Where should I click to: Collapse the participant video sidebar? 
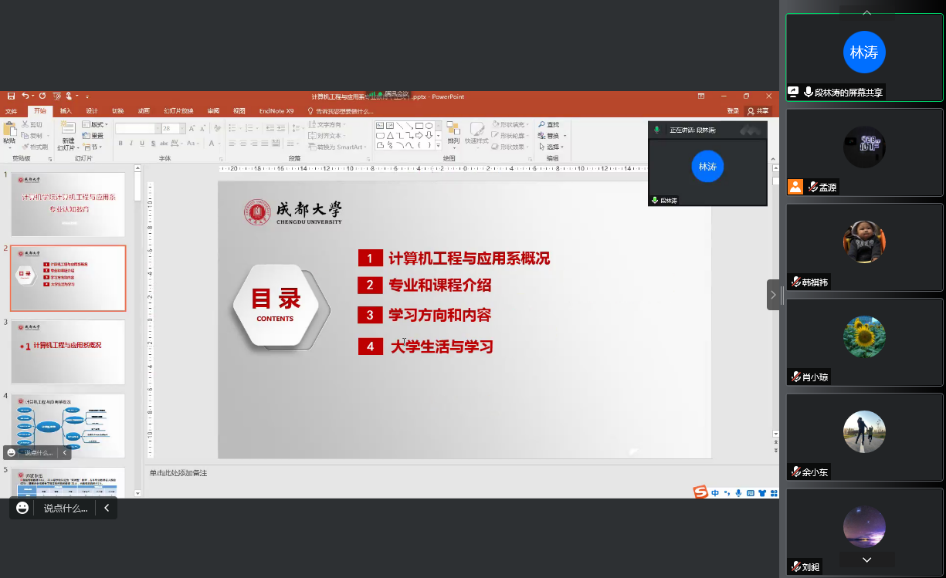pyautogui.click(x=773, y=295)
